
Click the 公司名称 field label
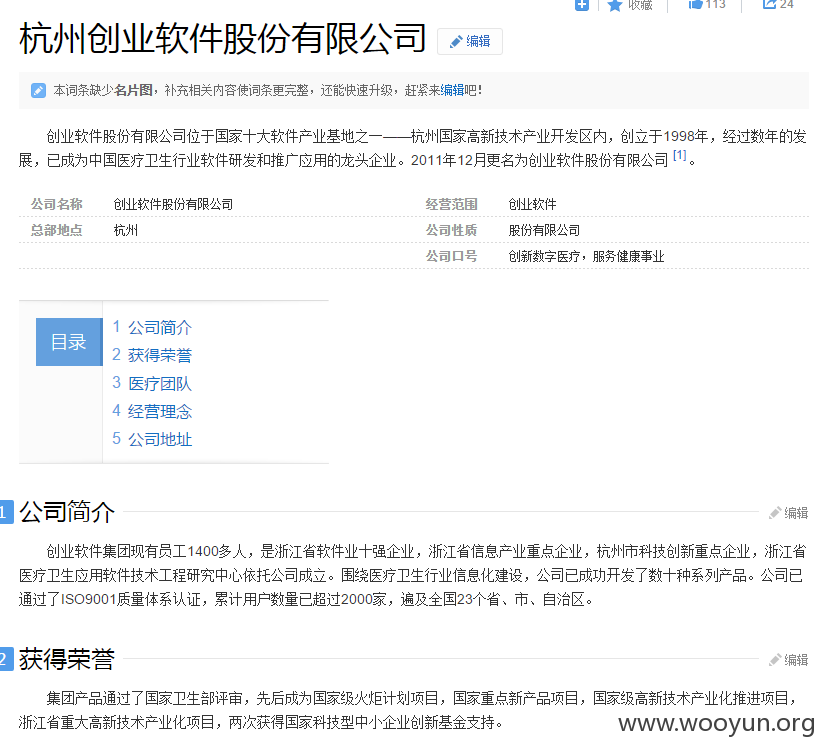point(57,204)
